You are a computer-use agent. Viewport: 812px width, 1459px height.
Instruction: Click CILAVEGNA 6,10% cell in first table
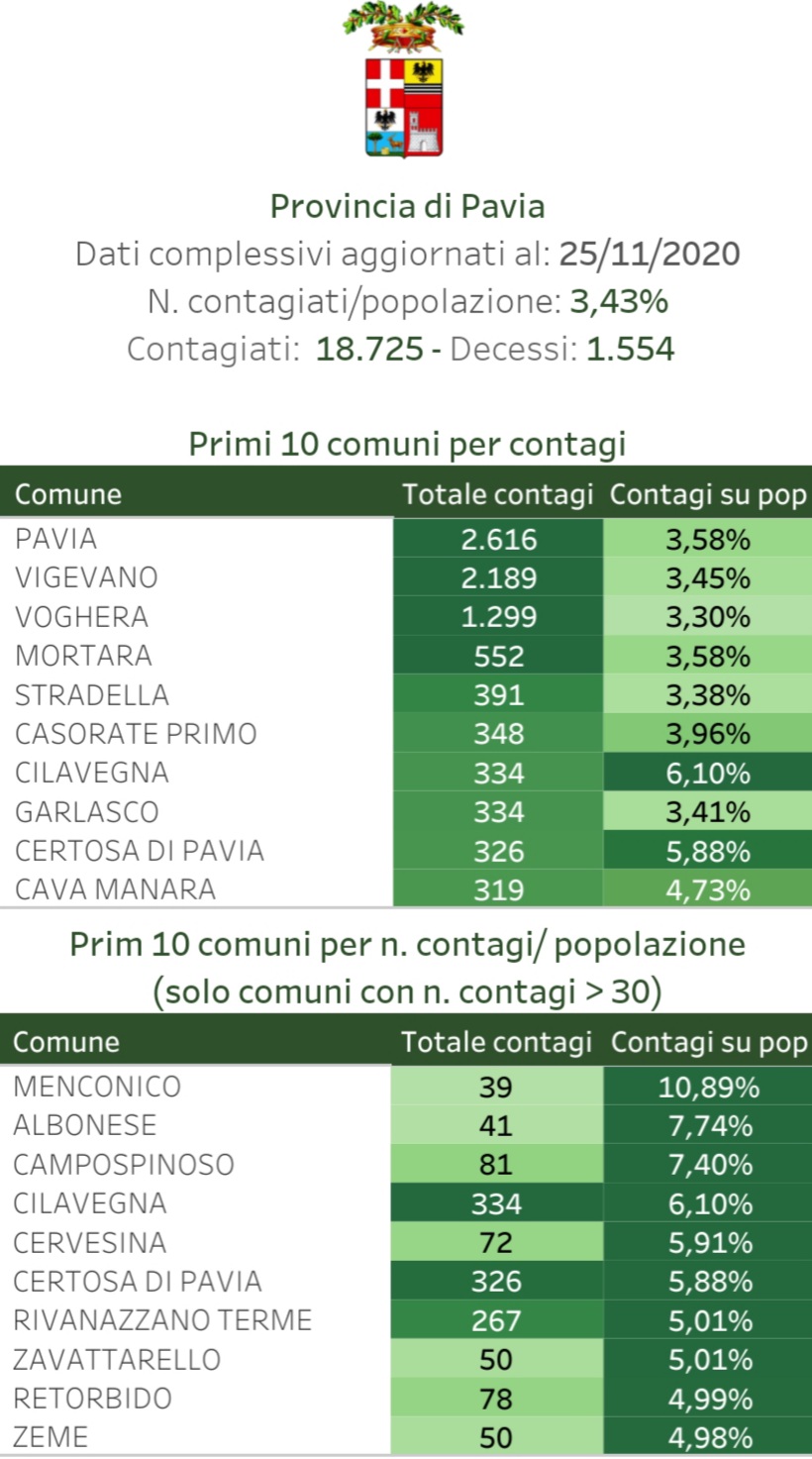click(708, 773)
